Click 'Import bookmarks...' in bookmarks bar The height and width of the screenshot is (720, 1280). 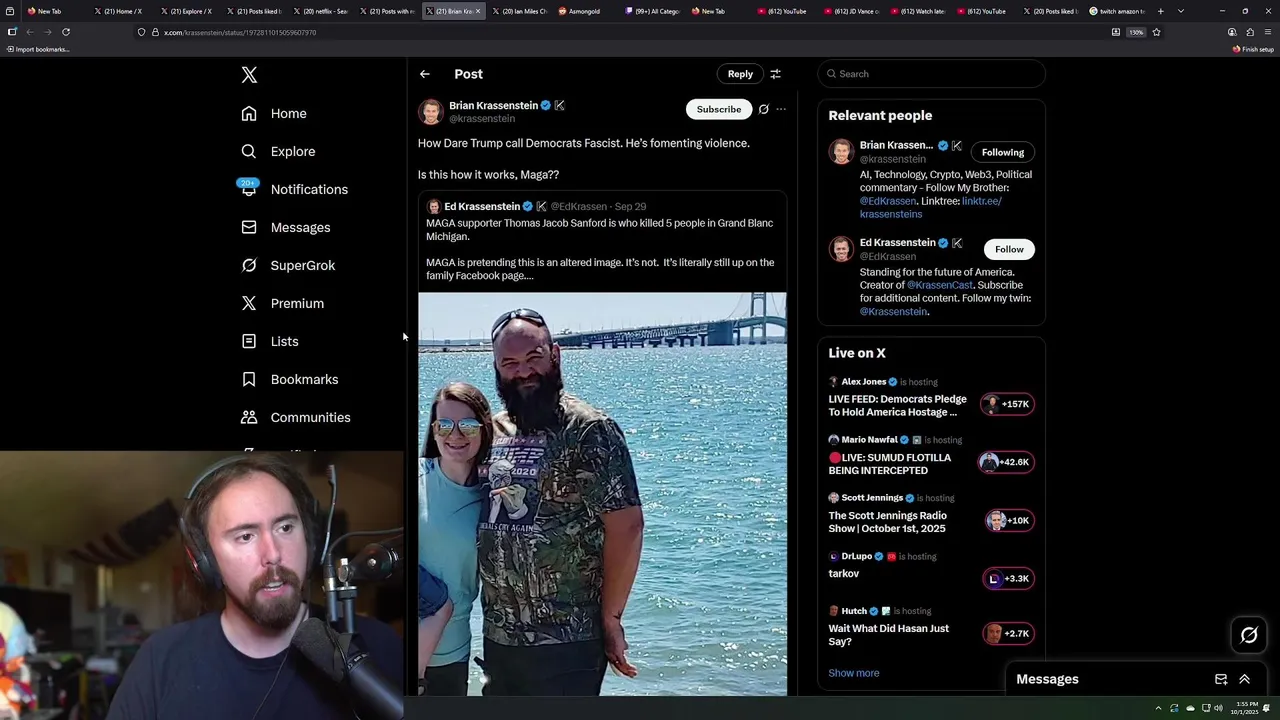coord(37,49)
